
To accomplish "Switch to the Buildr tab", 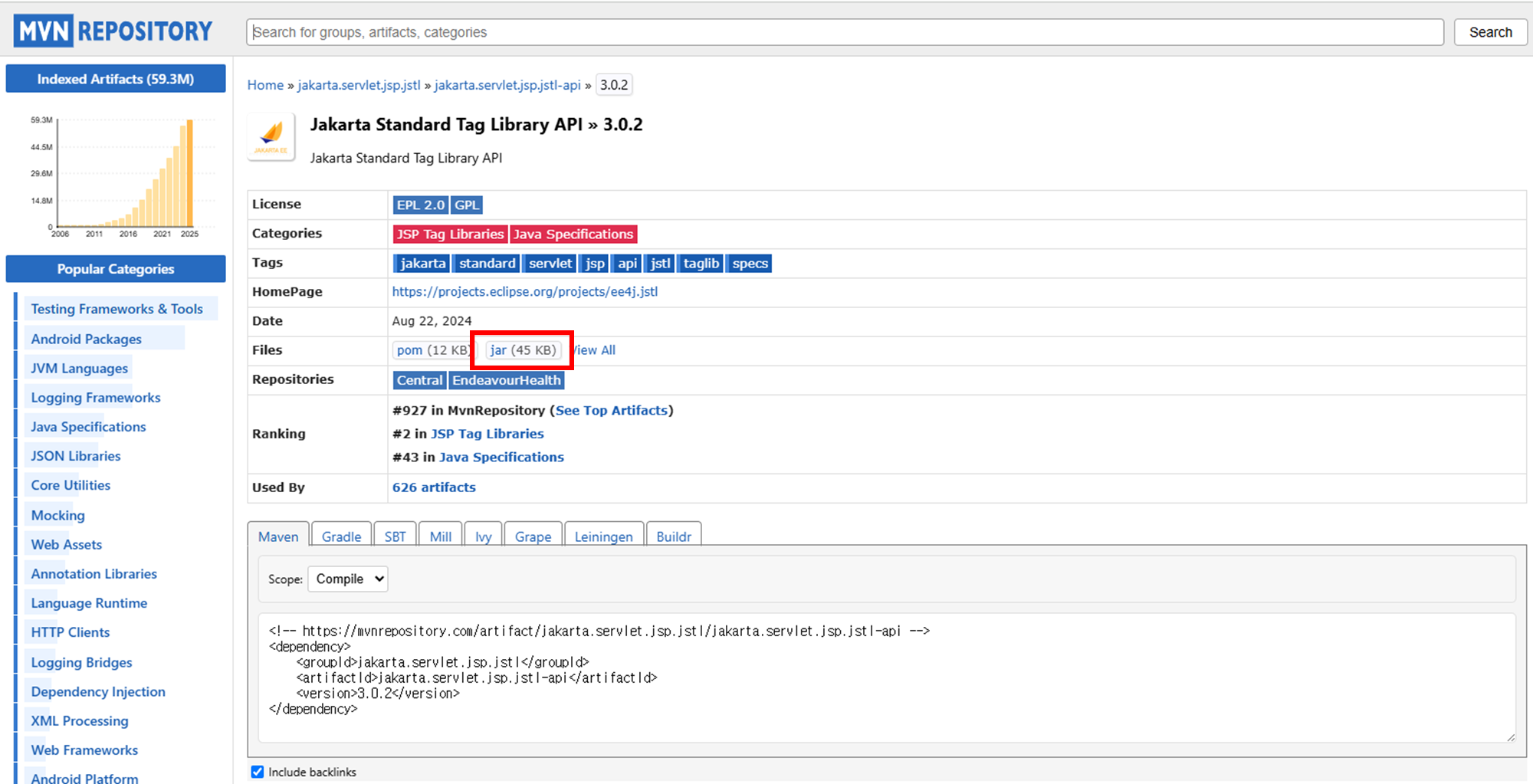I will pos(674,536).
